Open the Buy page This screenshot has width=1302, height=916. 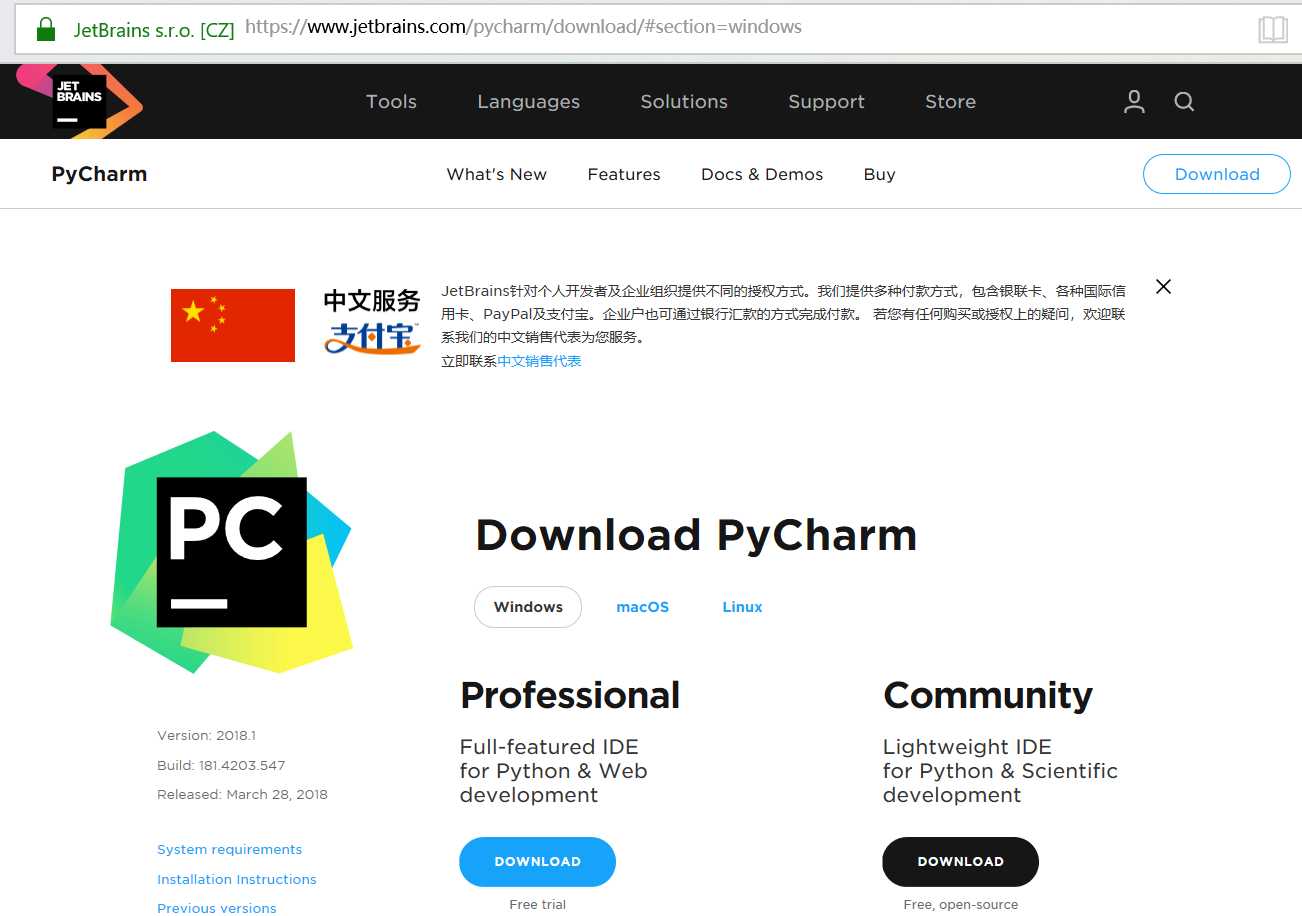click(x=879, y=174)
